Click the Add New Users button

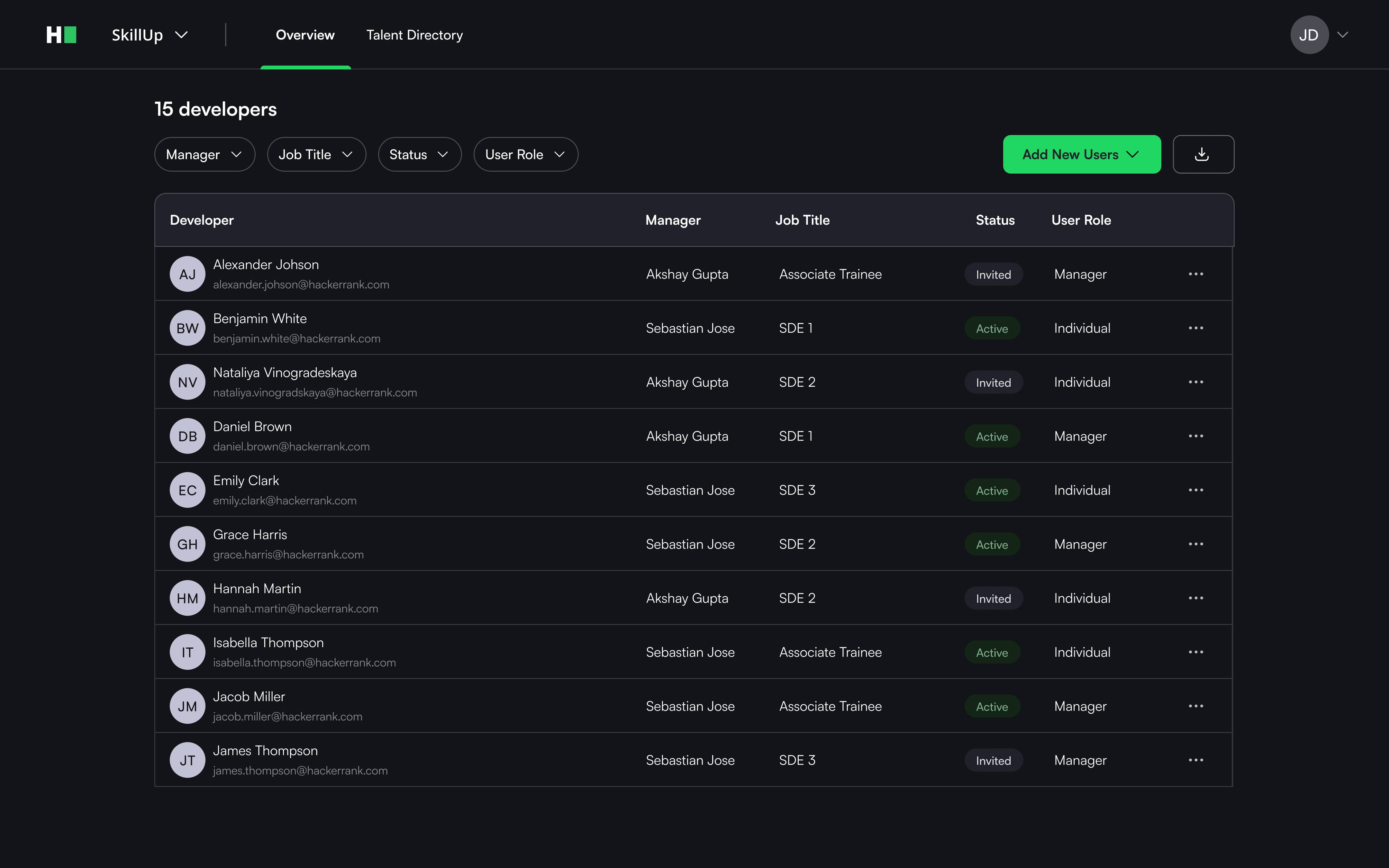[x=1081, y=154]
